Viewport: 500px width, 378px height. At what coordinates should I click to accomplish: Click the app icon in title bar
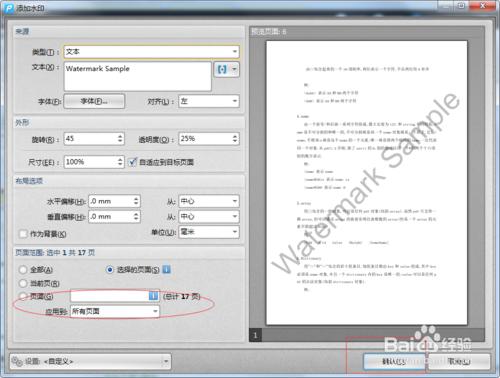click(8, 8)
